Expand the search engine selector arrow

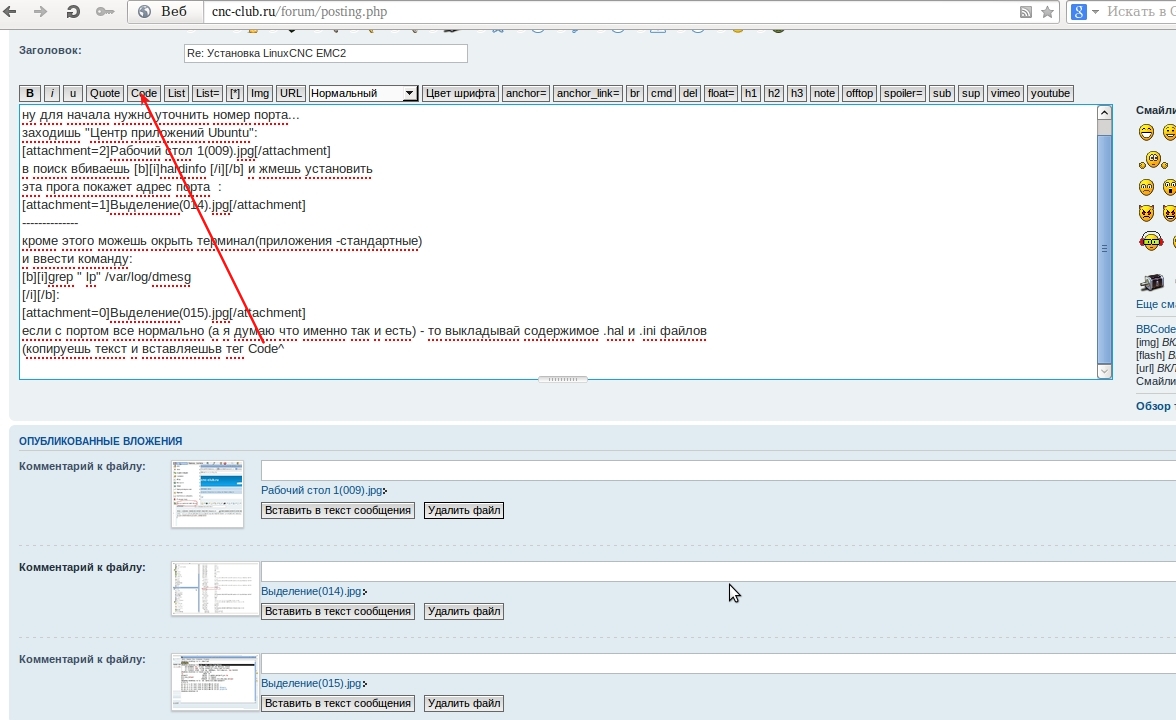click(x=1095, y=12)
